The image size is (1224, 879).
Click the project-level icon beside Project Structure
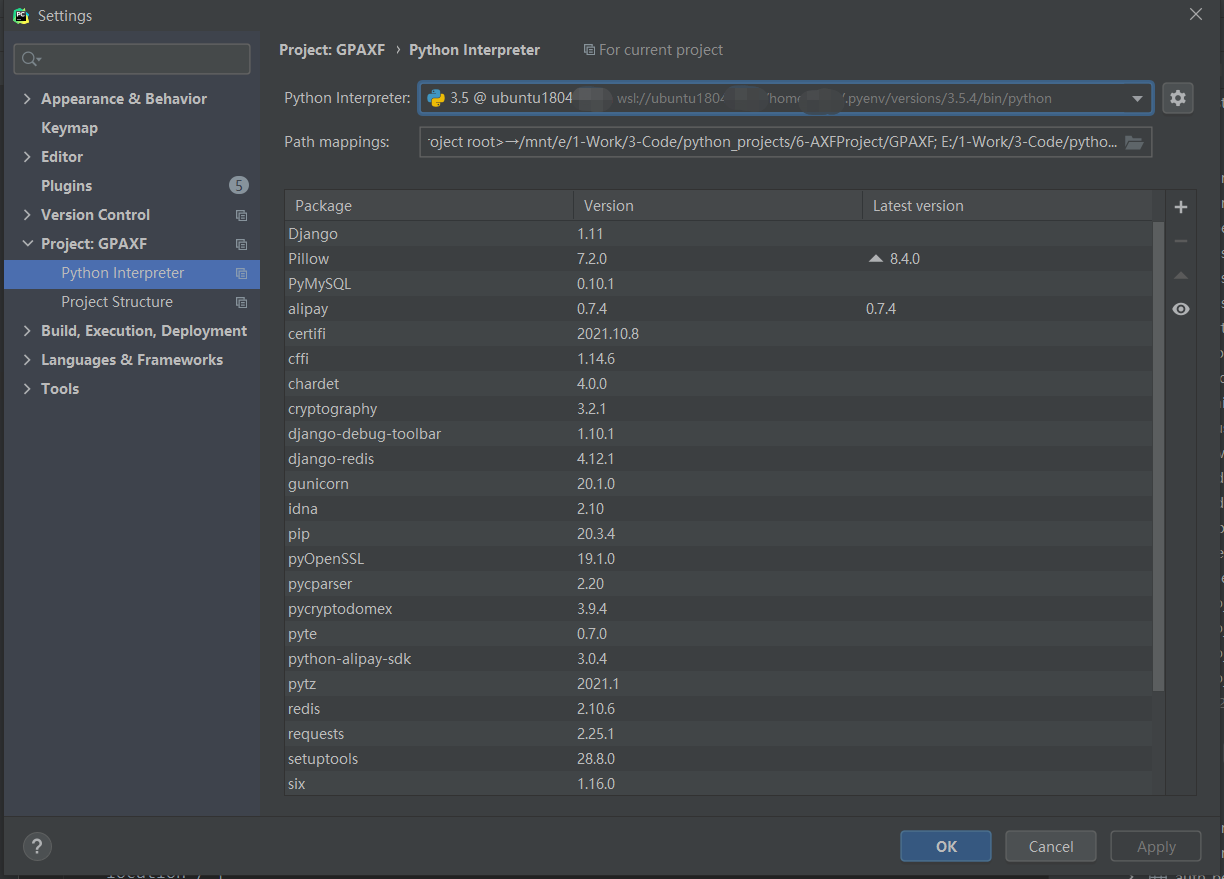click(241, 302)
